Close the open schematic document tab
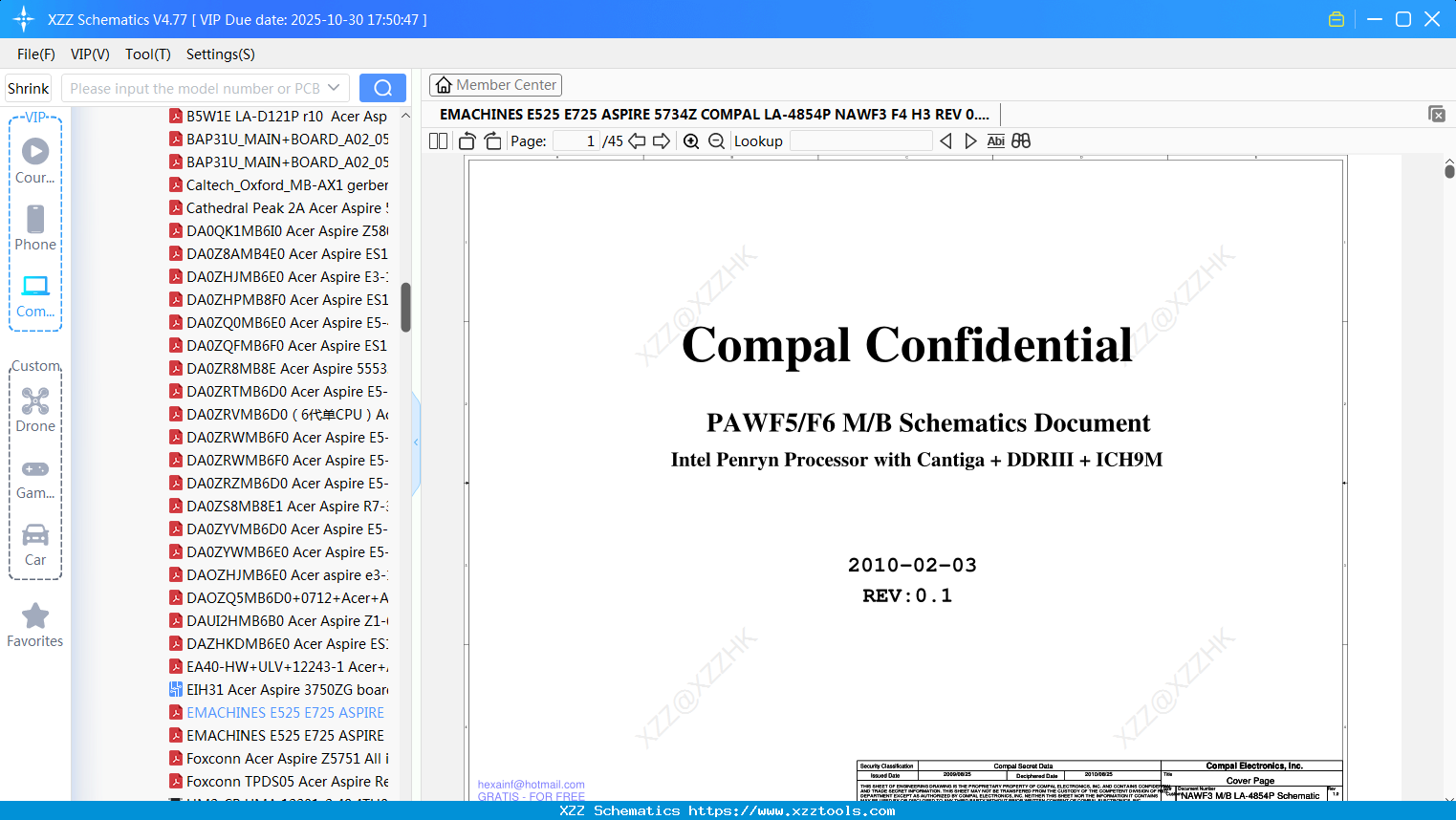The width and height of the screenshot is (1456, 820). [x=1437, y=114]
